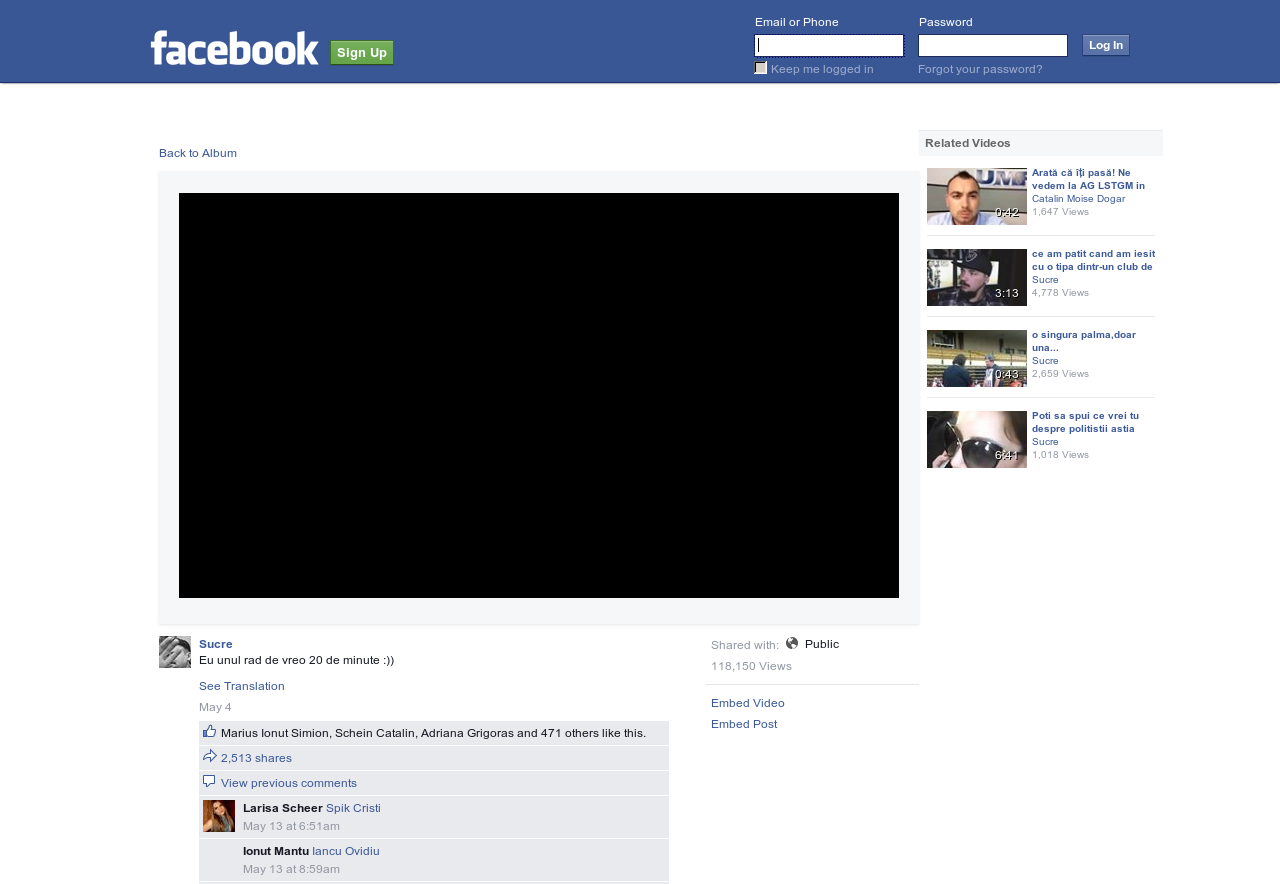Open the 0:43 related video thumbnail

(x=977, y=358)
